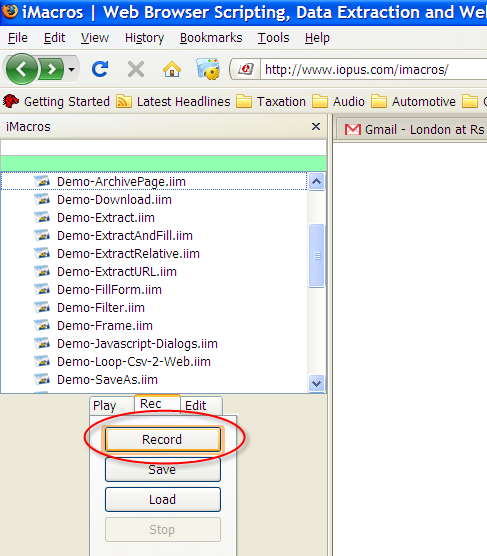487x556 pixels.
Task: Switch to the Play tab
Action: tap(105, 405)
